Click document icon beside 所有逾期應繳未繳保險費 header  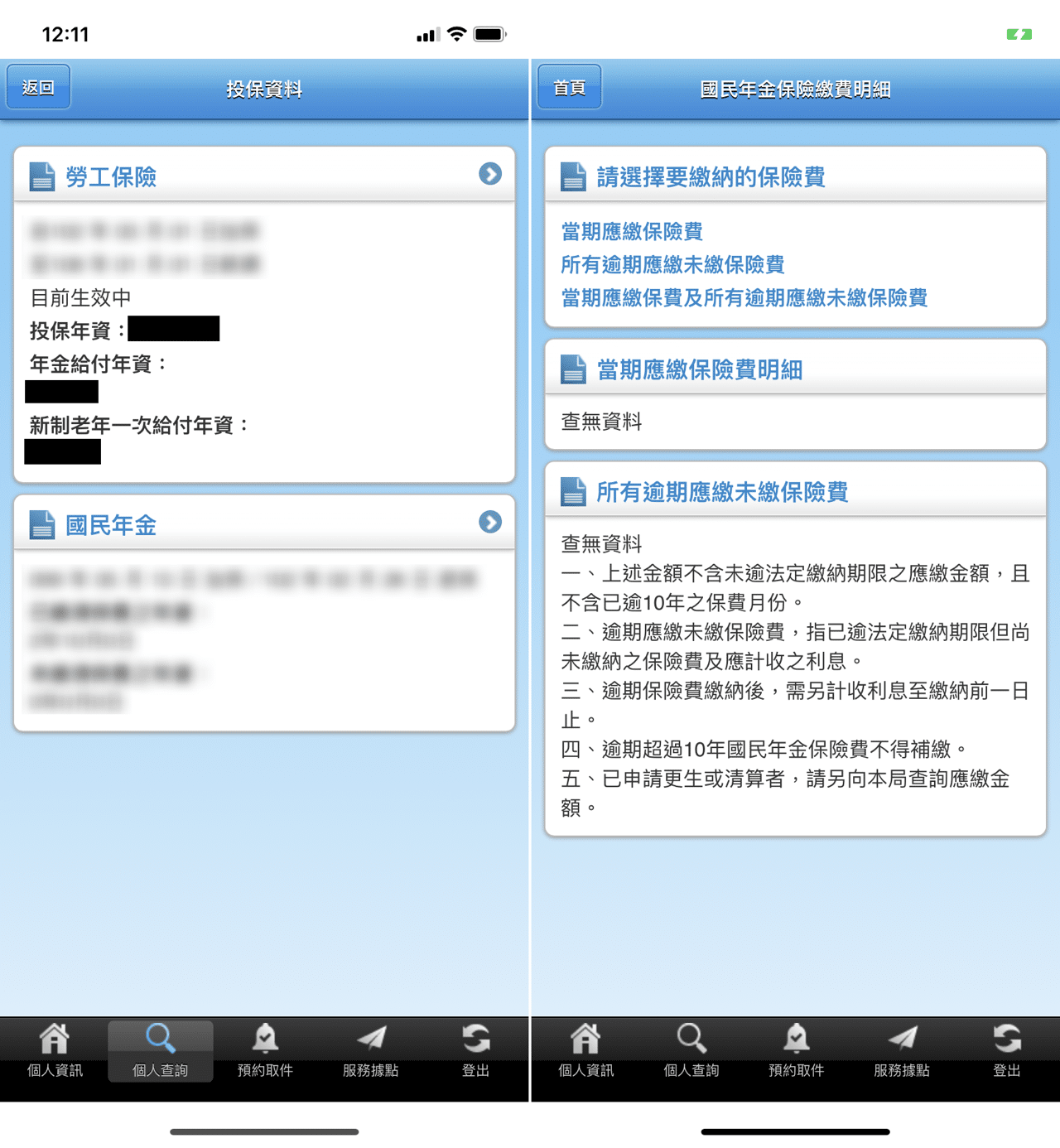point(573,491)
